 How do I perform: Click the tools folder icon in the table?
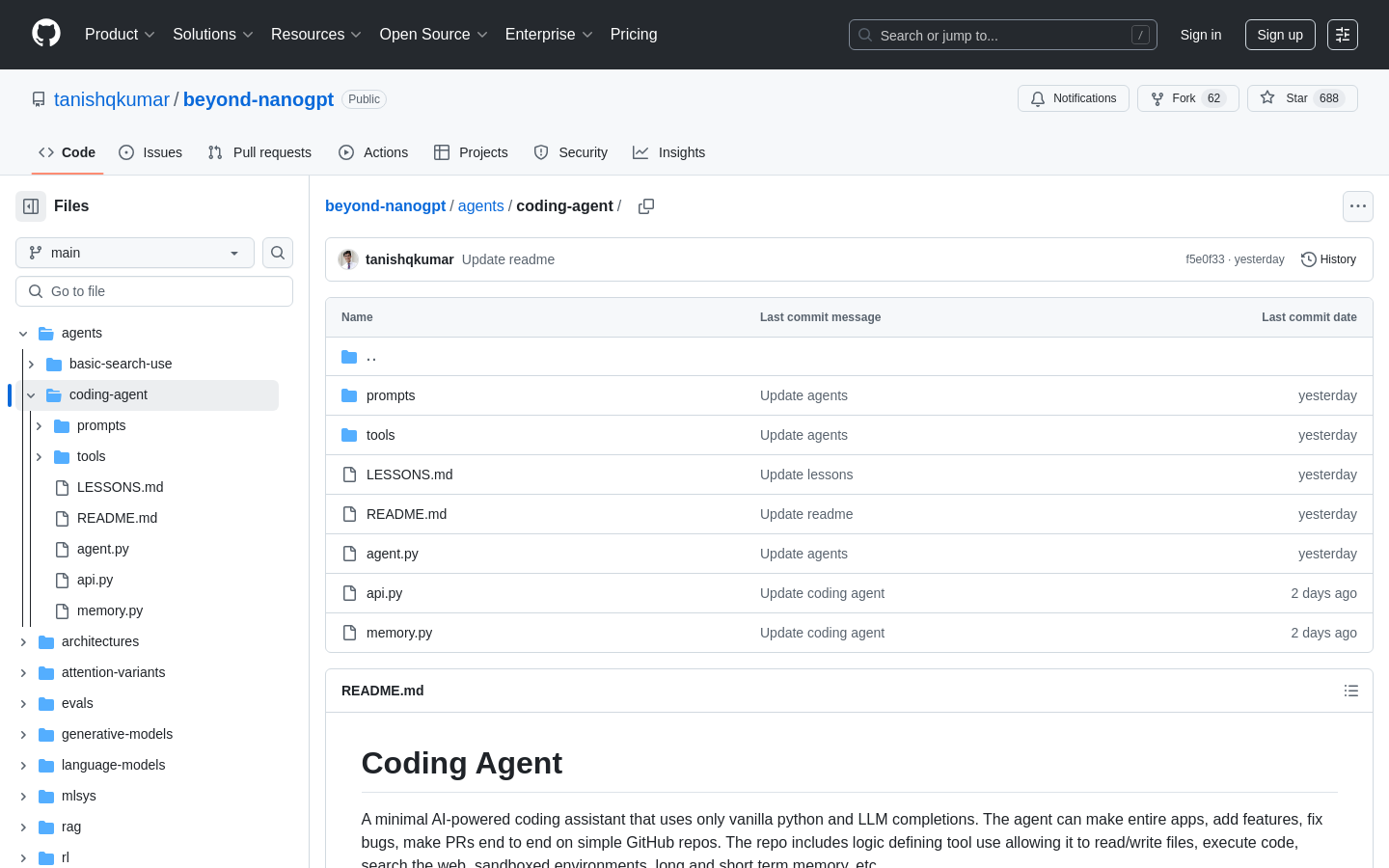[349, 435]
